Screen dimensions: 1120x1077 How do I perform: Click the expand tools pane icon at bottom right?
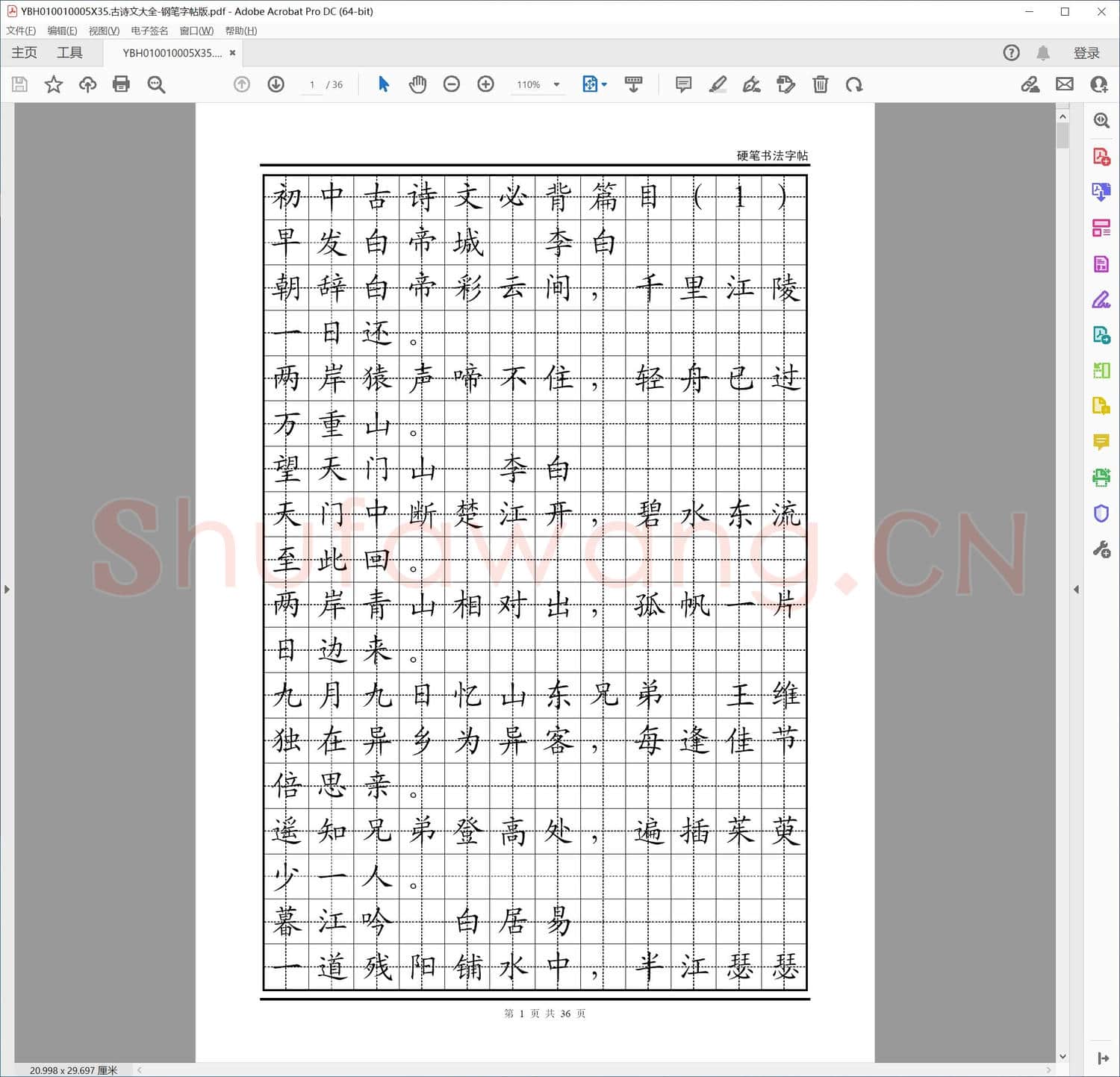pos(1103,1058)
